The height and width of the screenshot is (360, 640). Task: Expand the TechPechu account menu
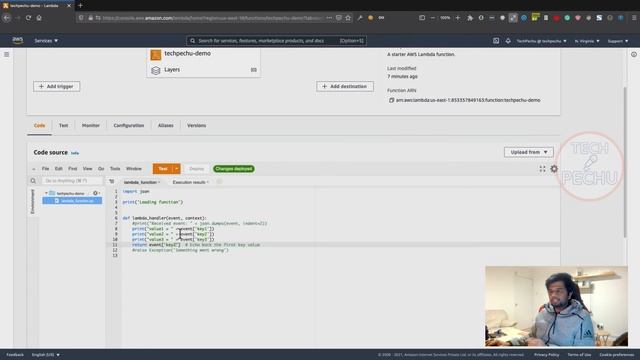[541, 41]
